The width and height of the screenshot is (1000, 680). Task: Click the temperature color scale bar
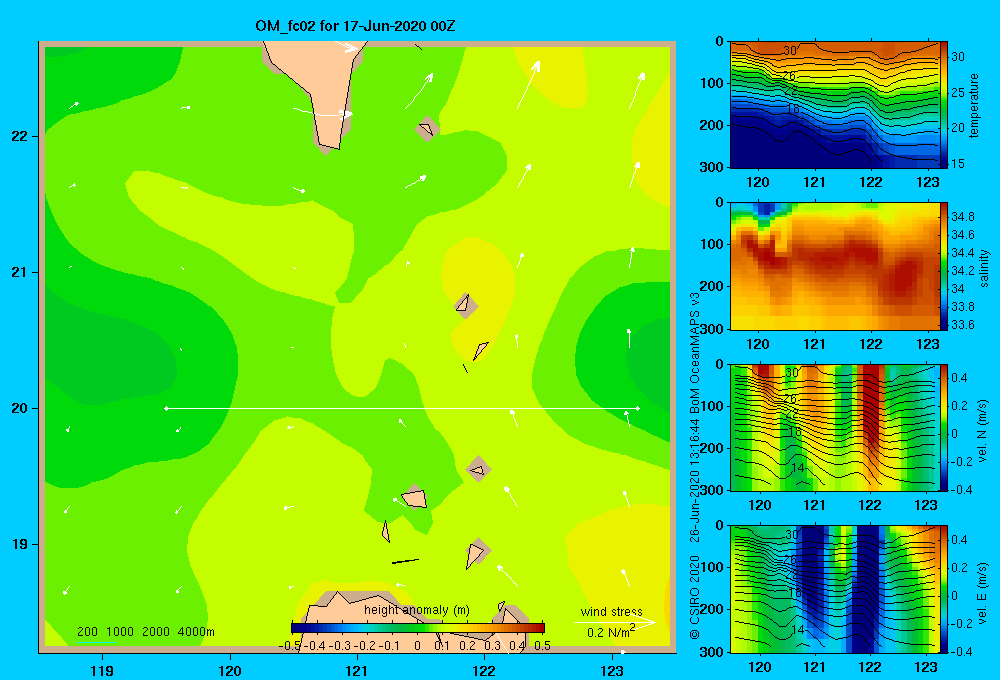tap(944, 105)
